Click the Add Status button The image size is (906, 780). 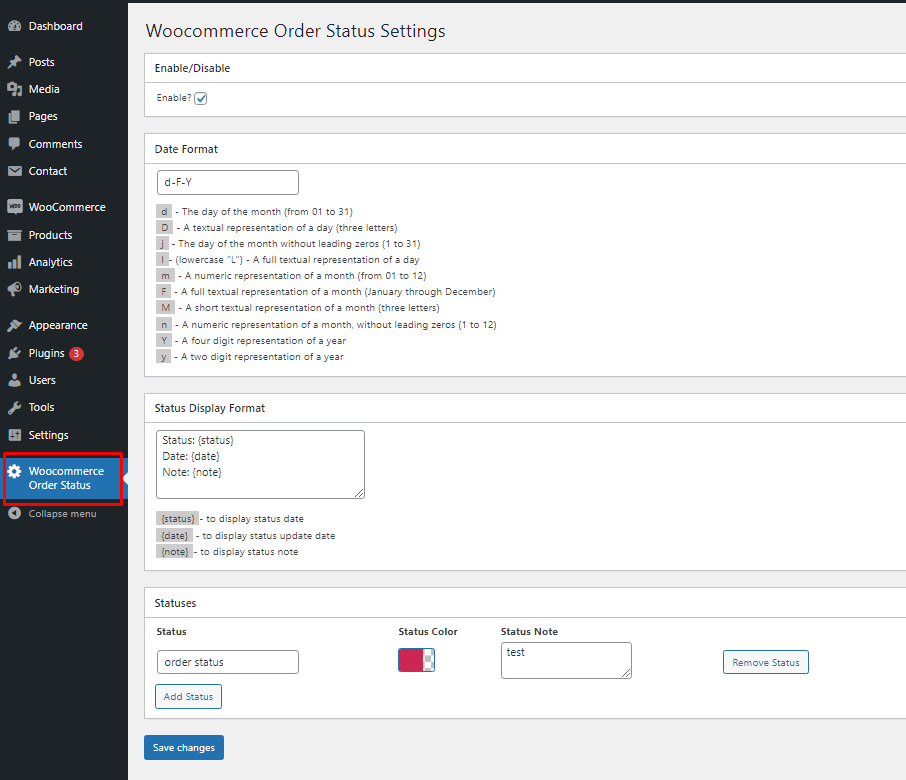click(188, 697)
